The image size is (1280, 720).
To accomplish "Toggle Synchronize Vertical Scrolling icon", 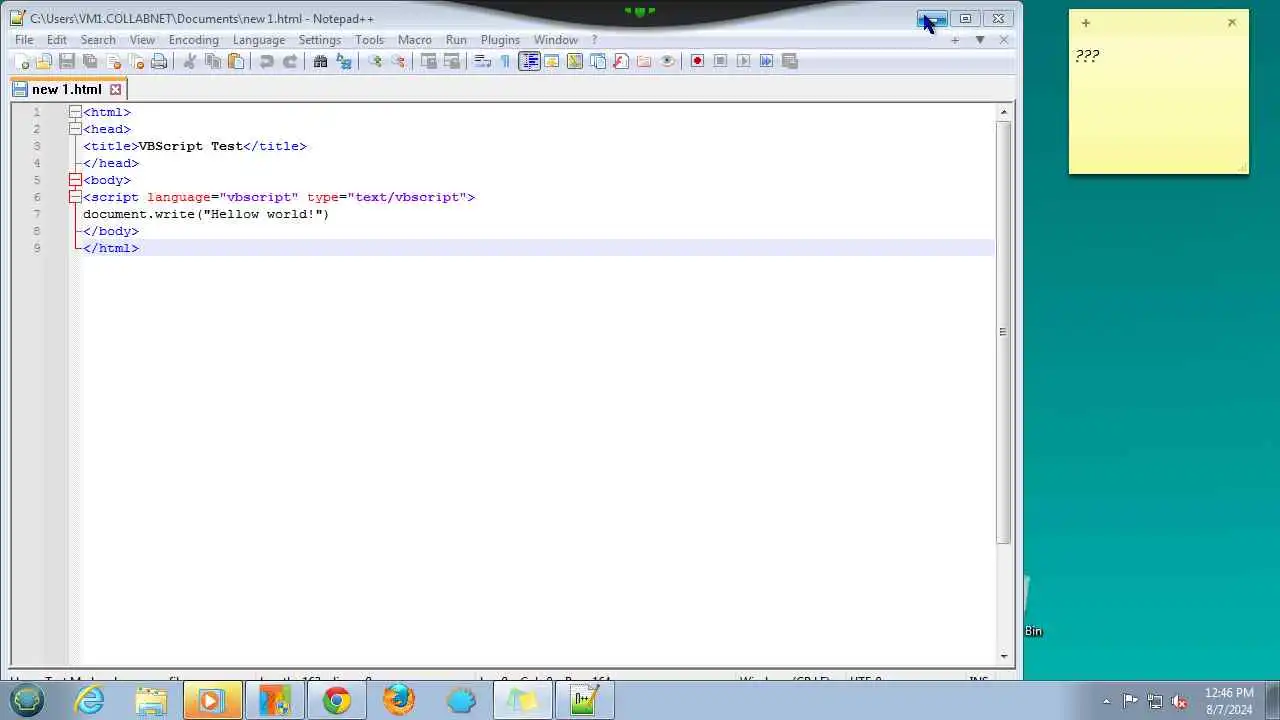I will pos(429,61).
